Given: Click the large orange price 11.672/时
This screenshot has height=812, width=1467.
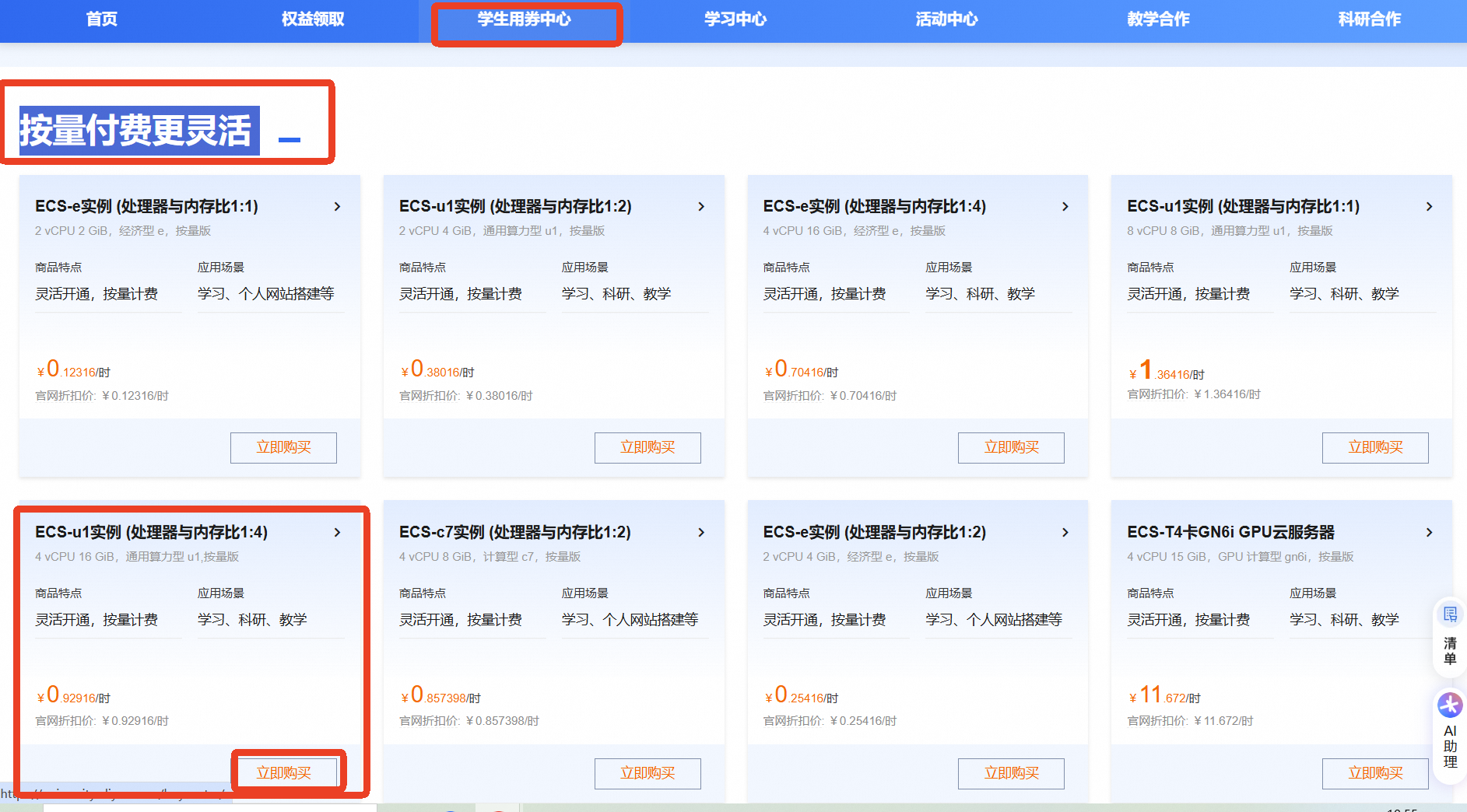Looking at the screenshot, I should (1165, 695).
